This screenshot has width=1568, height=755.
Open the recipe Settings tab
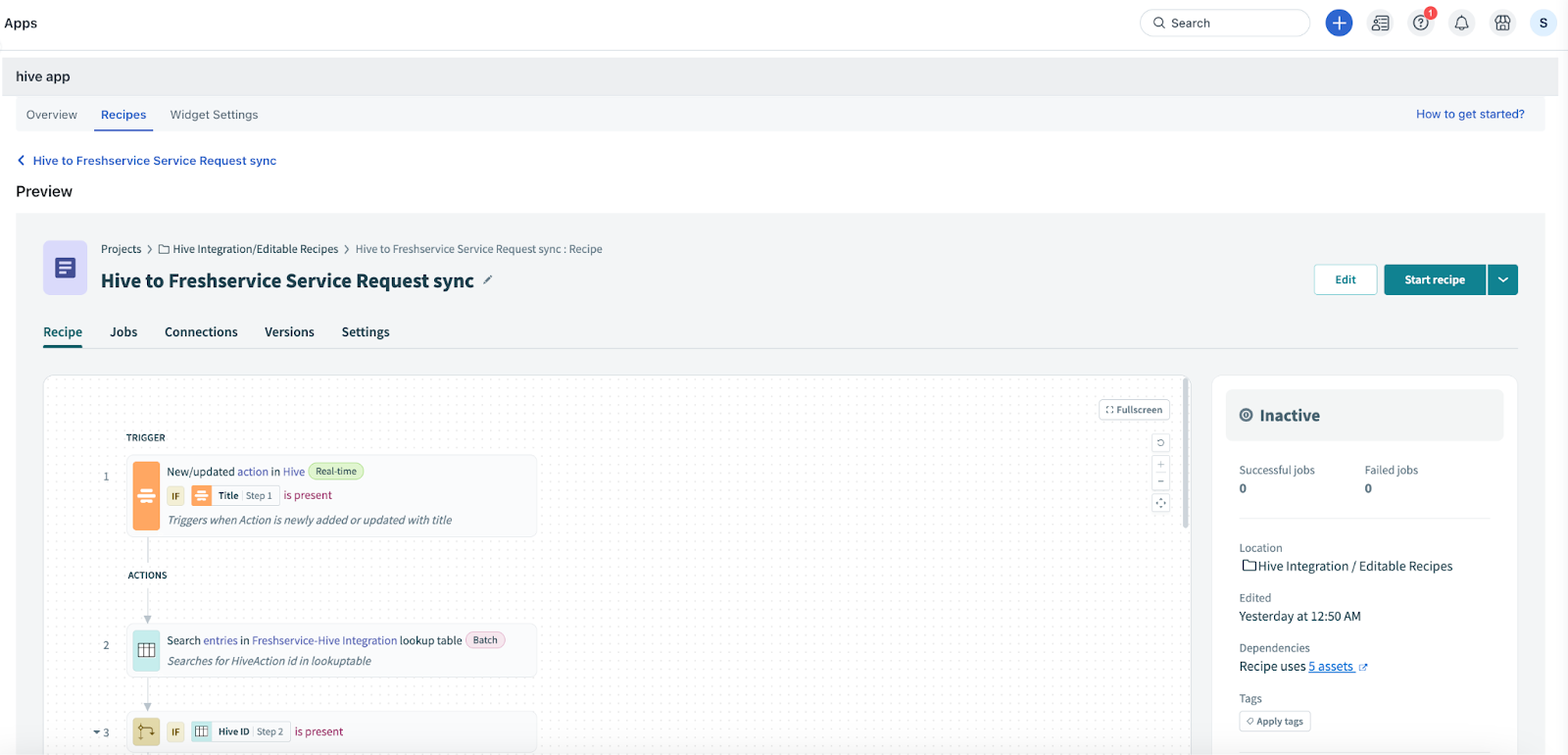pyautogui.click(x=366, y=332)
